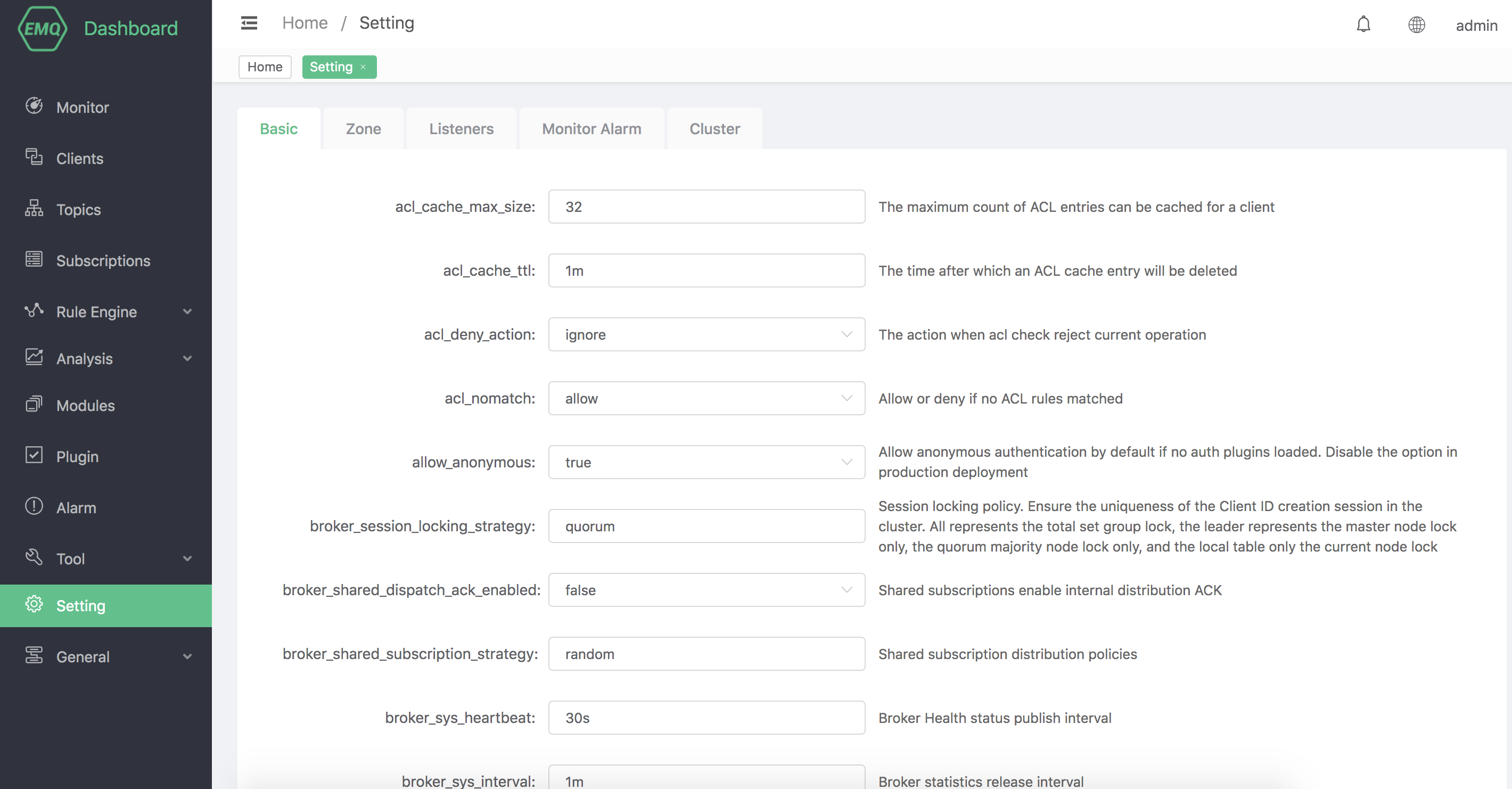Viewport: 1512px width, 789px height.
Task: Open the Monitor menu item
Action: pos(105,108)
